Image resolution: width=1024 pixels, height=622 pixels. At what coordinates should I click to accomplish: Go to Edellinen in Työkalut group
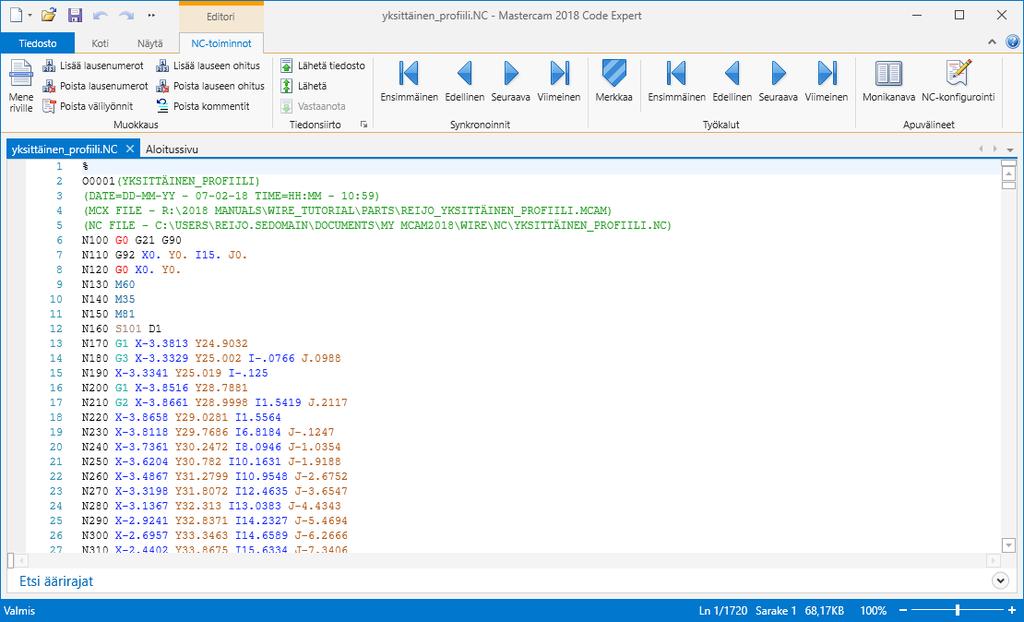coord(732,81)
